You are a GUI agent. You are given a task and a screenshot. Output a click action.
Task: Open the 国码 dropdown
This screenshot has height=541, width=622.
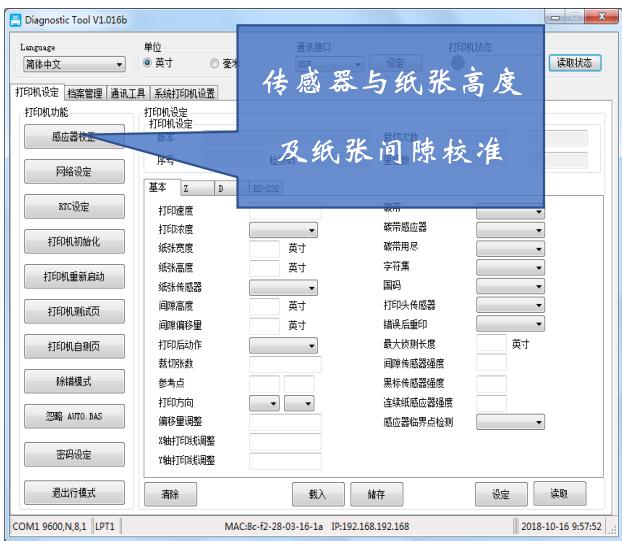[x=510, y=286]
